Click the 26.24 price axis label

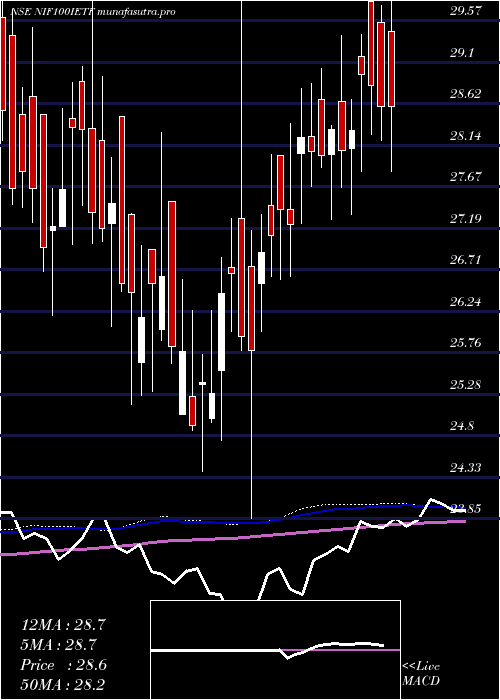[x=465, y=301]
